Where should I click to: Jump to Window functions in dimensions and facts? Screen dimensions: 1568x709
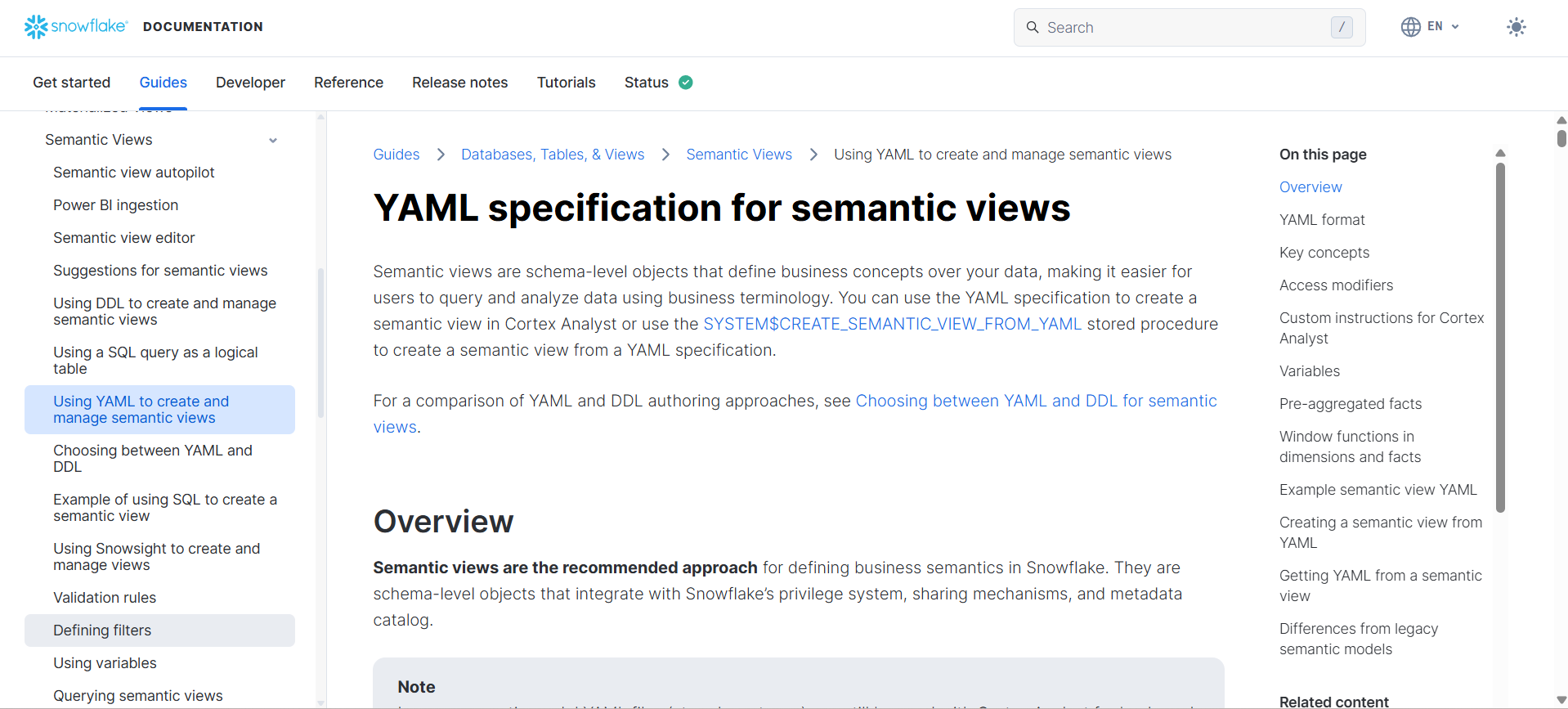coord(1350,446)
